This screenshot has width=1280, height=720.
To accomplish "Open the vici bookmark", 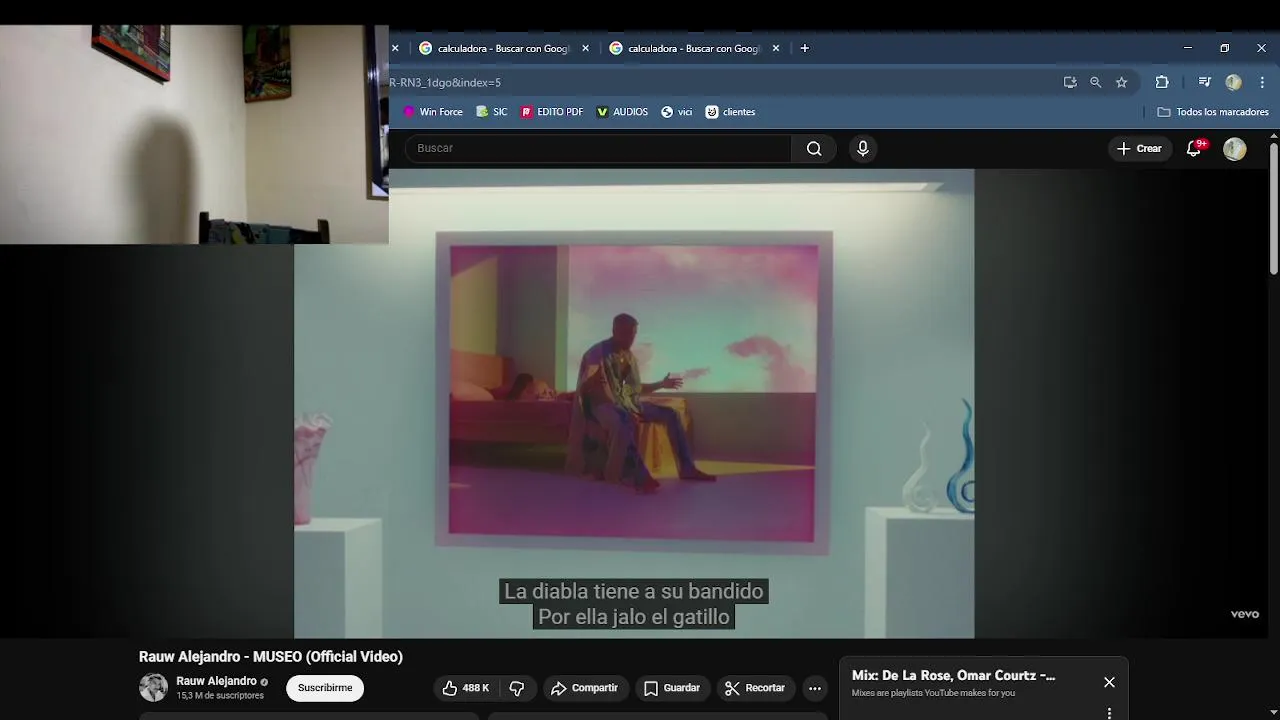I will click(677, 112).
